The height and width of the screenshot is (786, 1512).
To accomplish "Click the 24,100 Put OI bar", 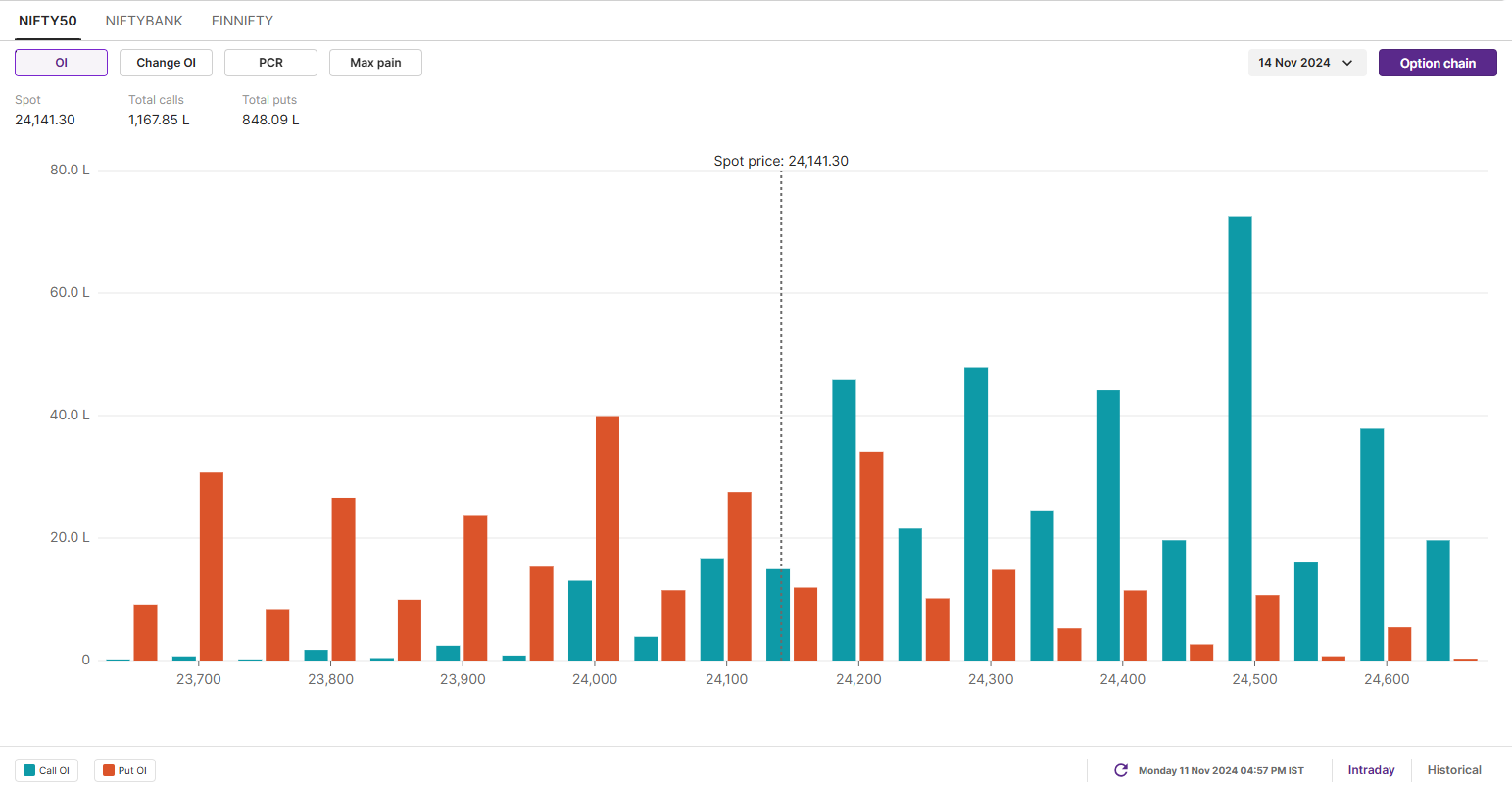I will (740, 576).
